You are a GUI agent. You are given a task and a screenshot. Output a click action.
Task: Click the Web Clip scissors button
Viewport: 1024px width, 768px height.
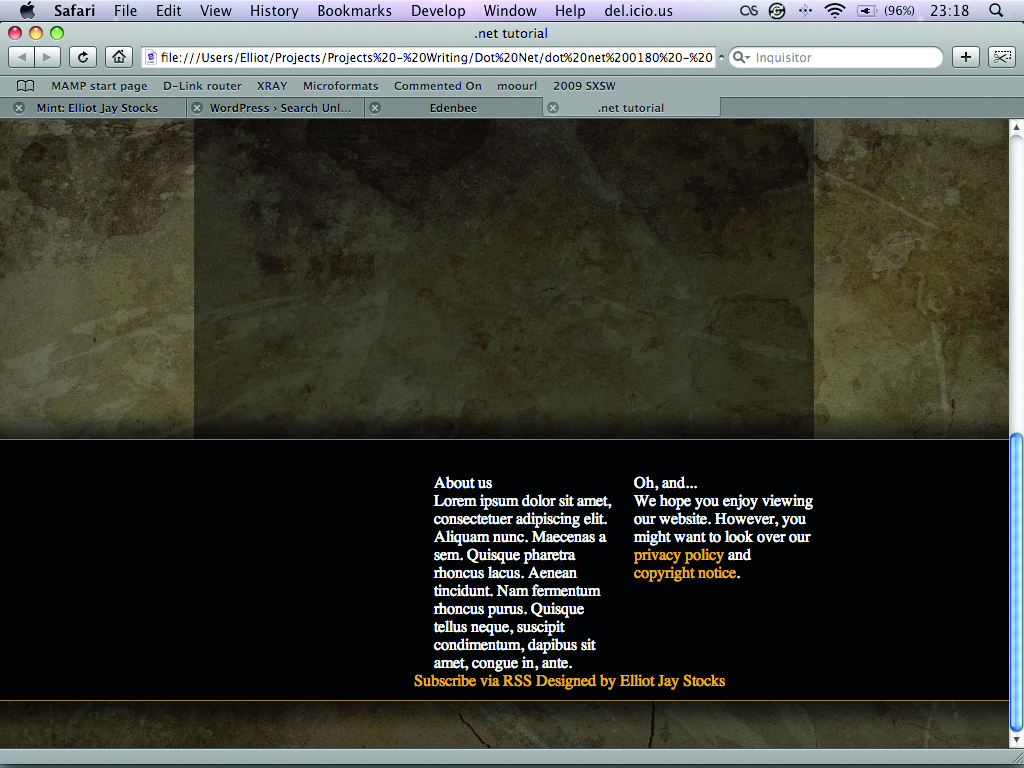pyautogui.click(x=1001, y=57)
